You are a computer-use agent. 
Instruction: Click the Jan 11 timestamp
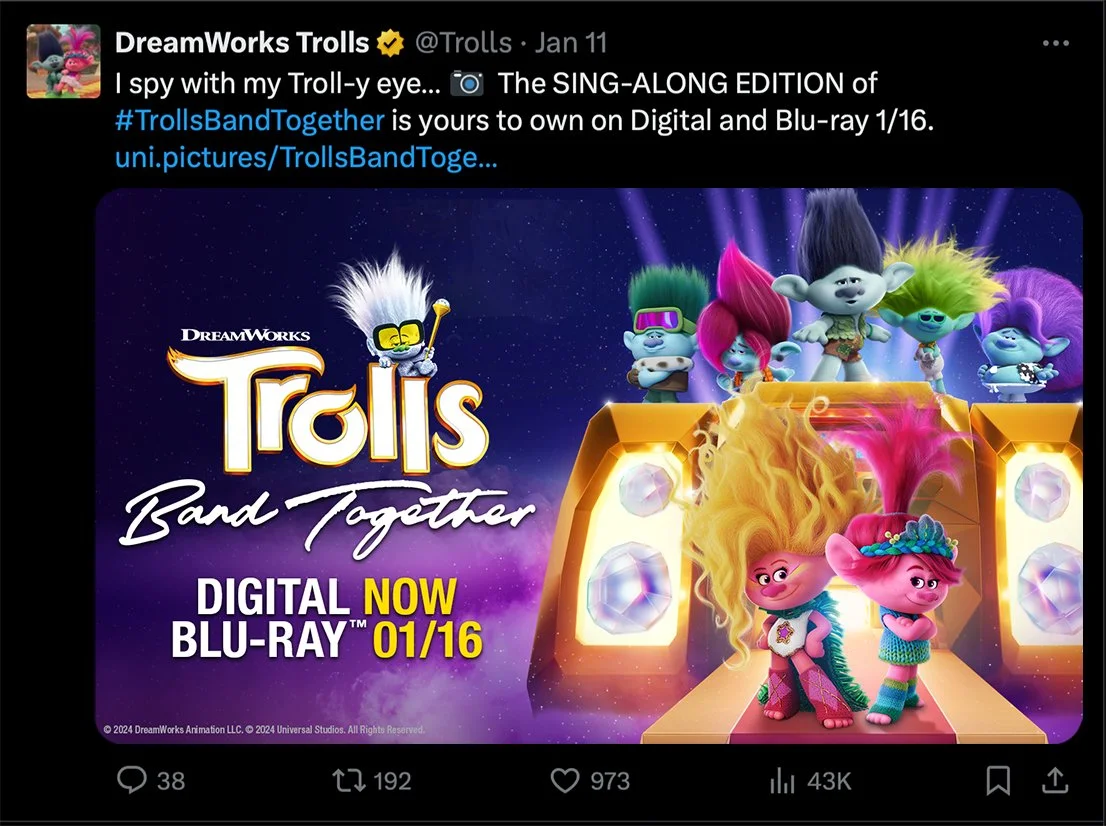tap(571, 43)
